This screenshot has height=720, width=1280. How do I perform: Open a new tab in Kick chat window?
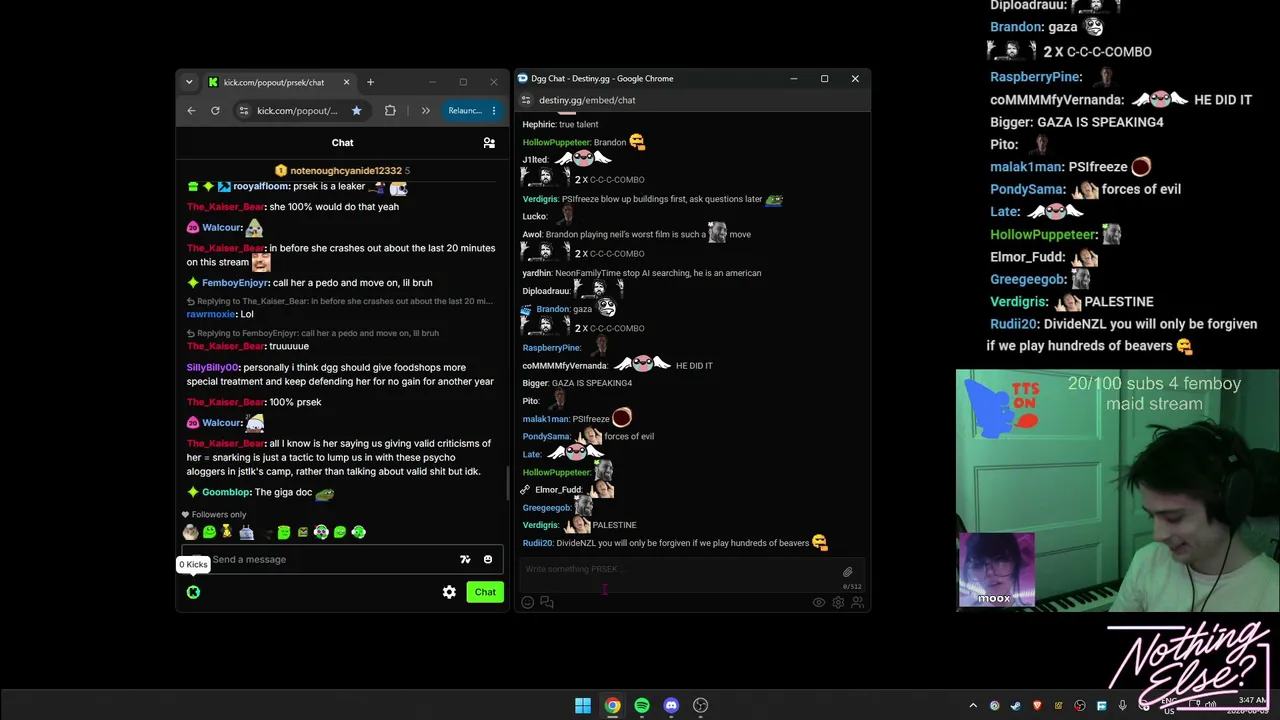coord(370,82)
